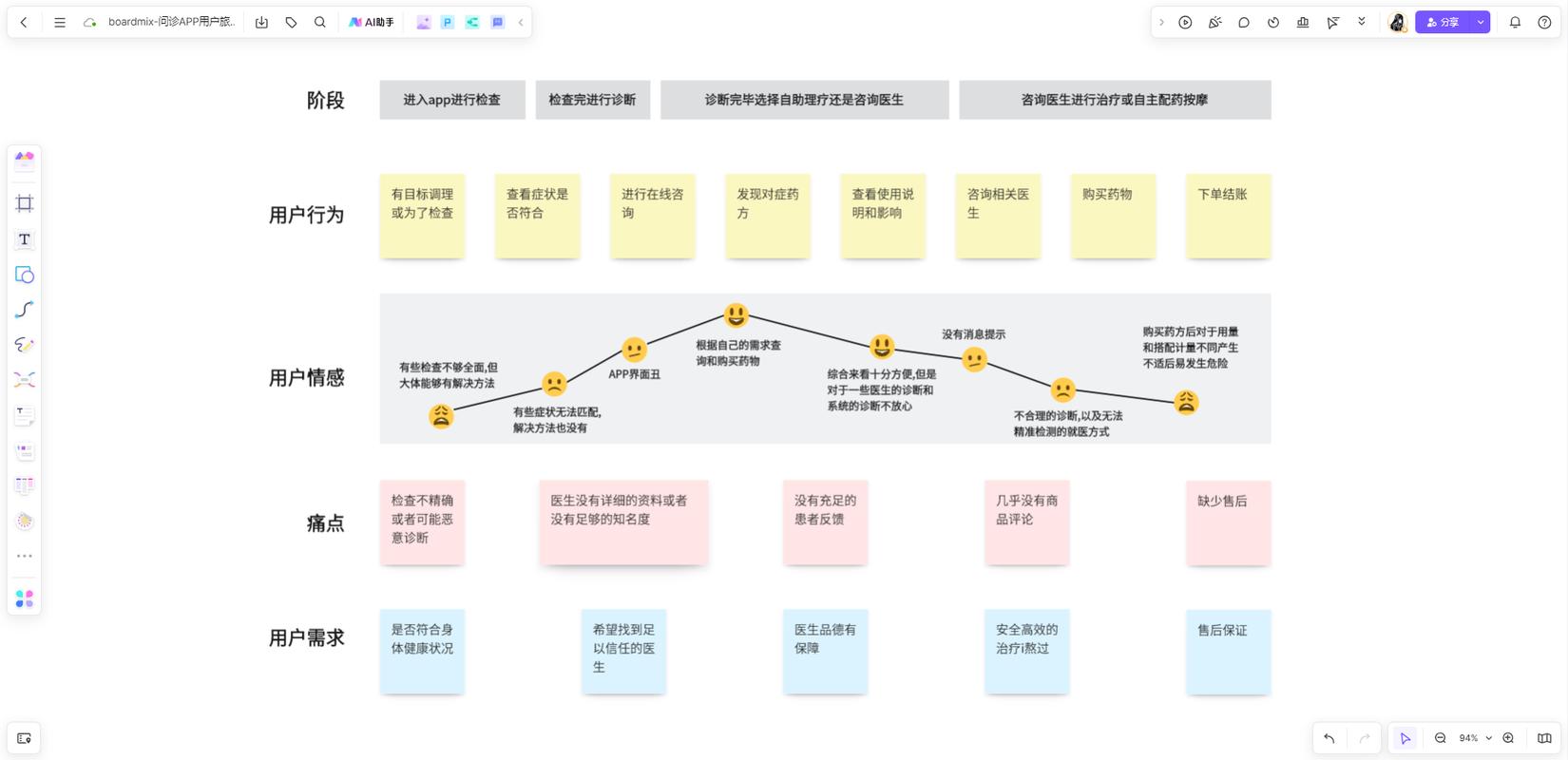Redo the last action
1568x760 pixels.
pos(1365,738)
